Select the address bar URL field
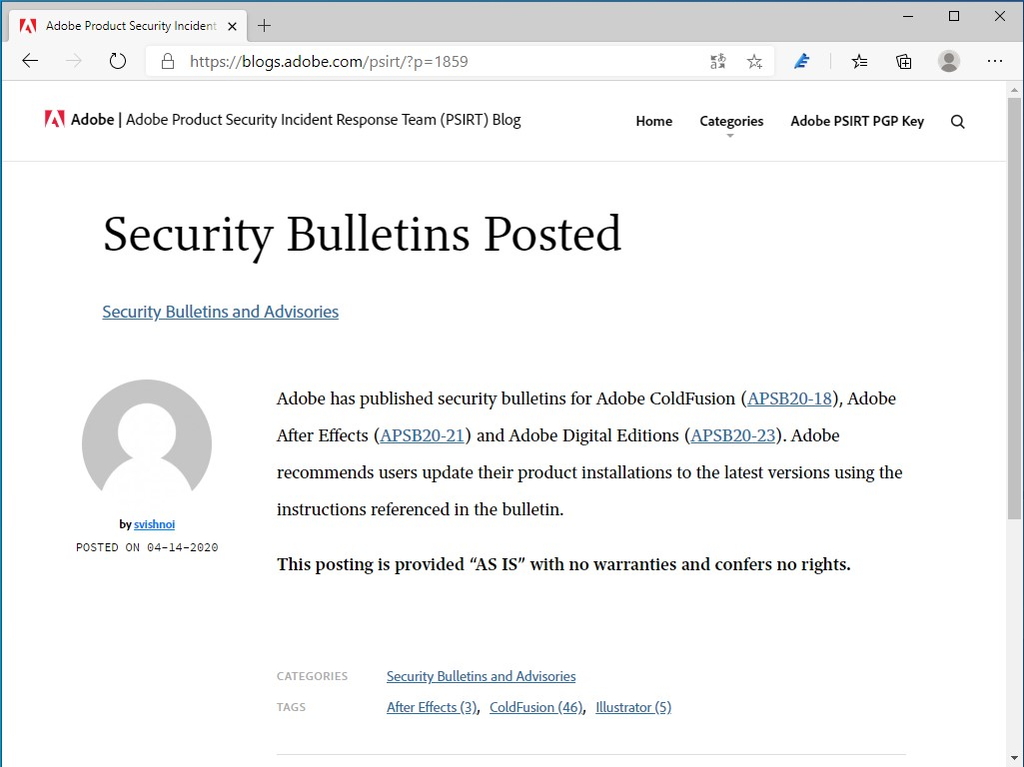The height and width of the screenshot is (767, 1024). point(400,61)
